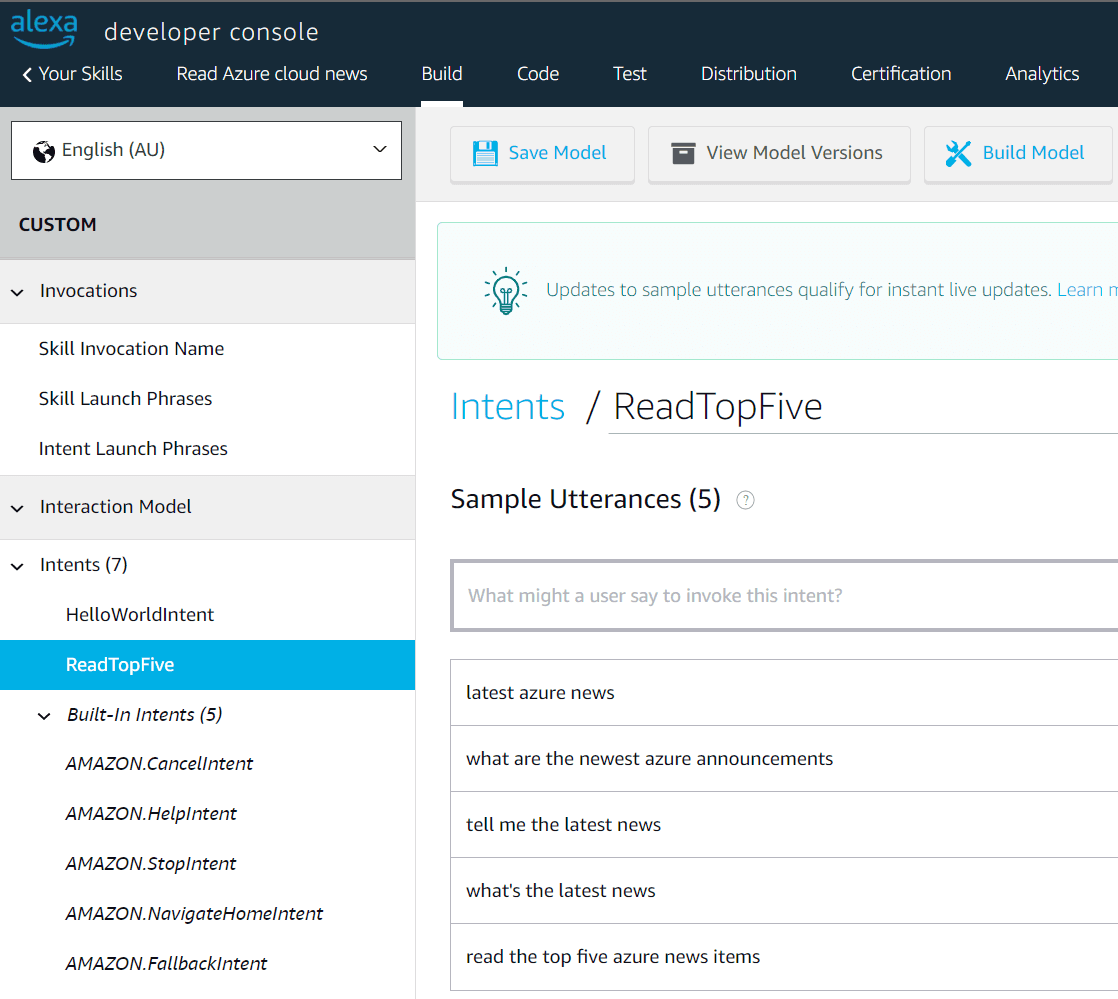Viewport: 1118px width, 999px height.
Task: Click the 'what's the latest news' utterance
Action: tap(784, 891)
